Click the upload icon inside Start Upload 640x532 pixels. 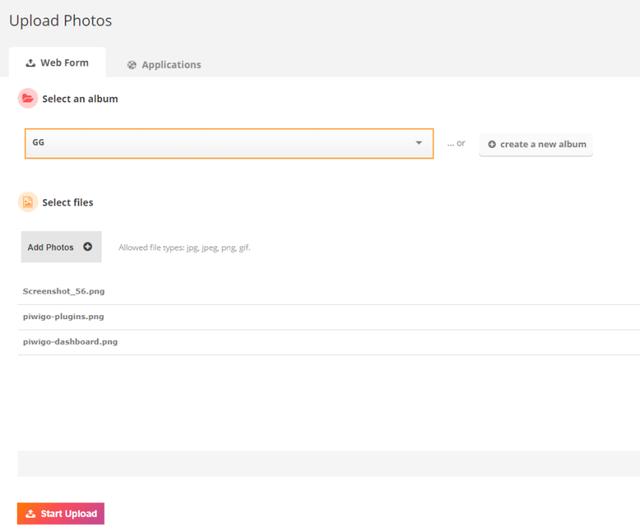31,513
